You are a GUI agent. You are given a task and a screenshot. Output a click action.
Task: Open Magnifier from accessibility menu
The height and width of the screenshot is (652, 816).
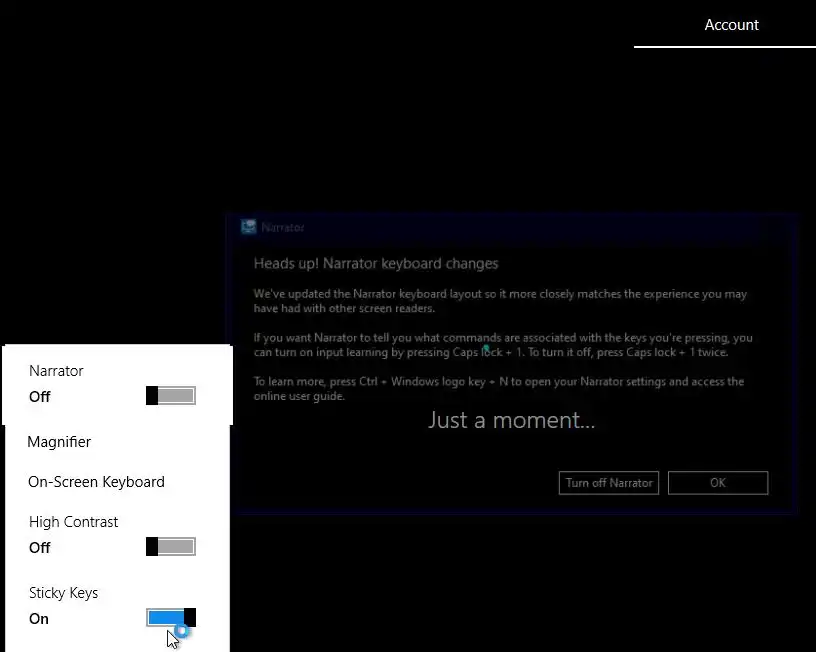[59, 442]
